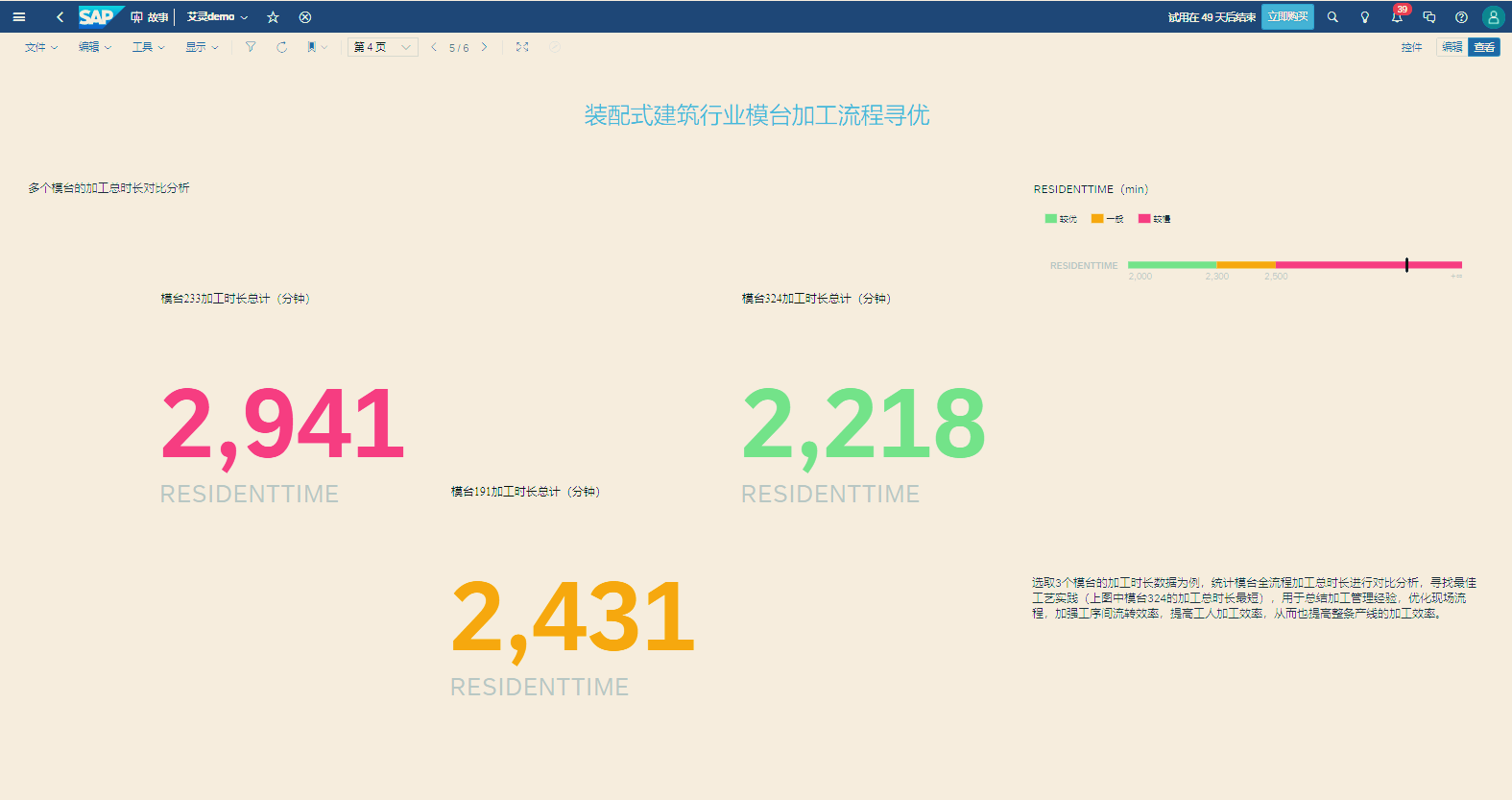Mark story as favorite with star
The height and width of the screenshot is (800, 1512).
(273, 17)
